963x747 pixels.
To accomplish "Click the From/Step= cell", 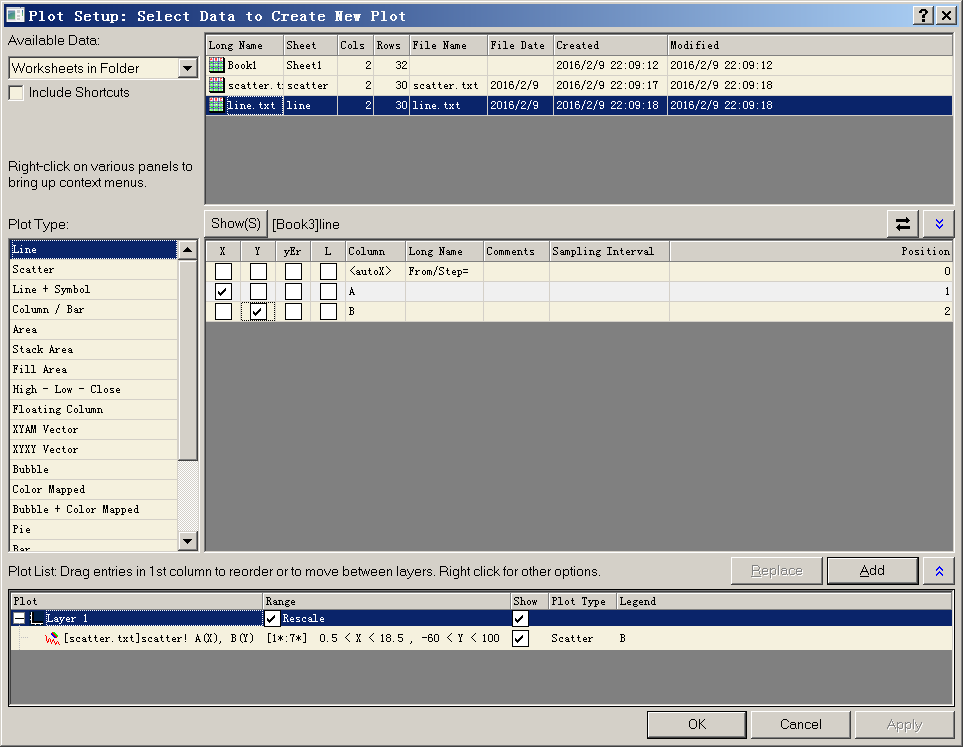I will (x=444, y=271).
